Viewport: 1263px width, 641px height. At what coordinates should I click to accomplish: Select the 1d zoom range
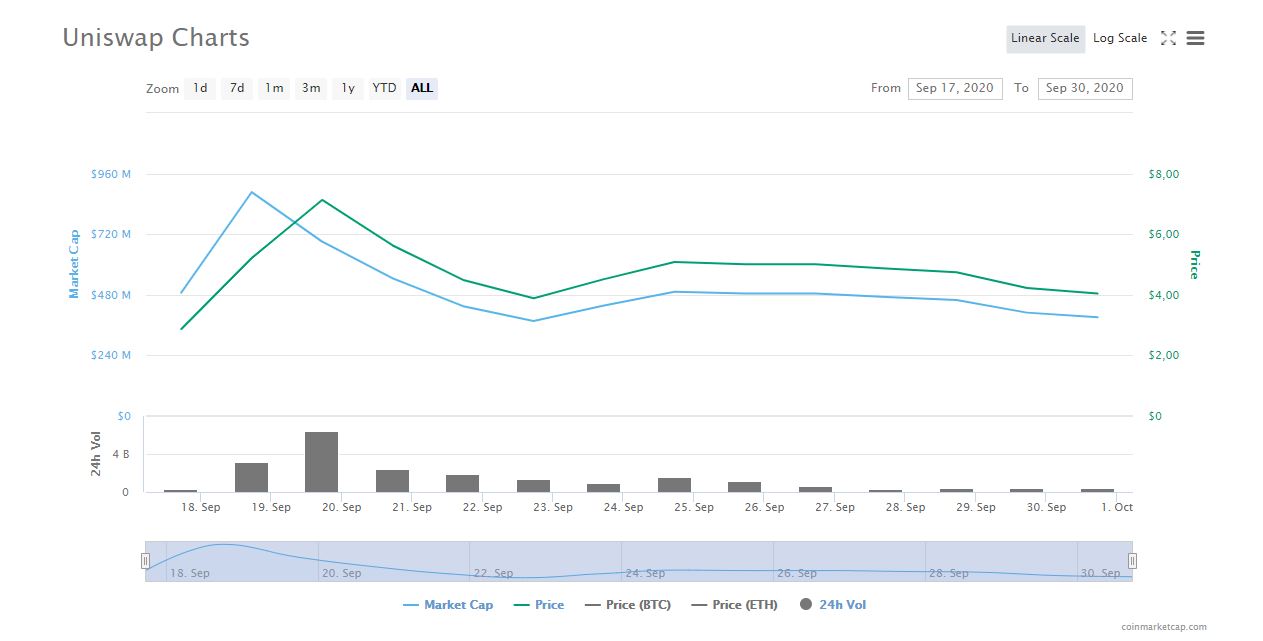pos(200,88)
